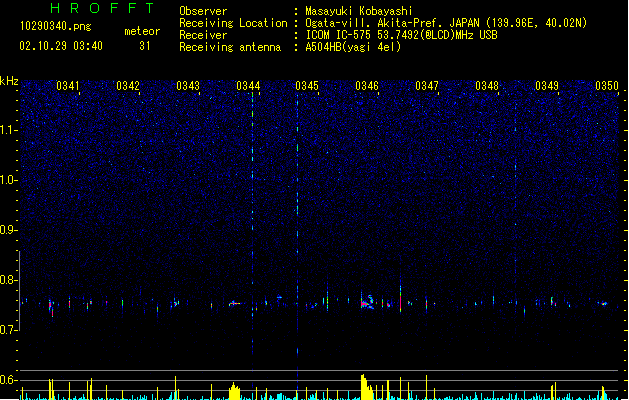Click the 0346 time marker
Viewport: 629px width, 400px height.
[x=367, y=86]
